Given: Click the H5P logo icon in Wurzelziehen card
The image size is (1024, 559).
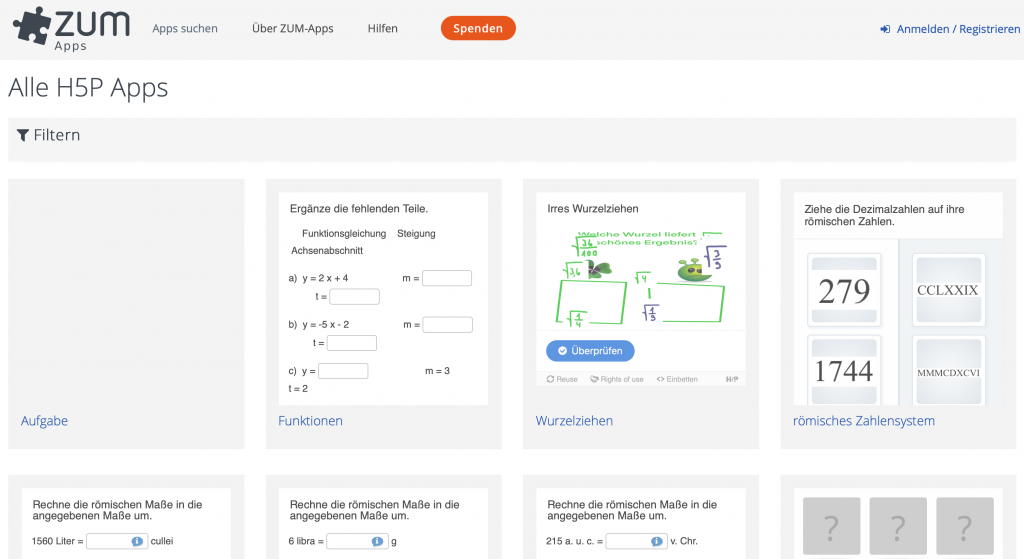Looking at the screenshot, I should click(731, 379).
